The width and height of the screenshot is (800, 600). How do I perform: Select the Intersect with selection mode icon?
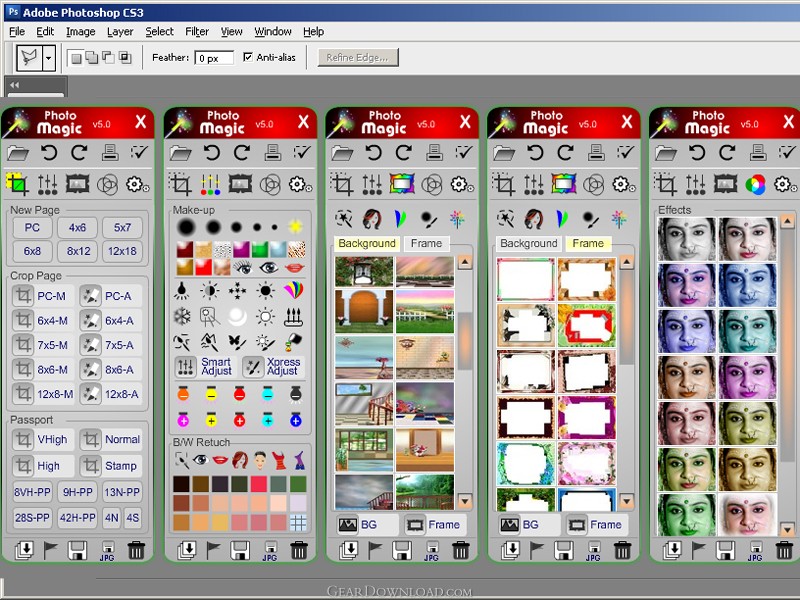click(x=125, y=57)
